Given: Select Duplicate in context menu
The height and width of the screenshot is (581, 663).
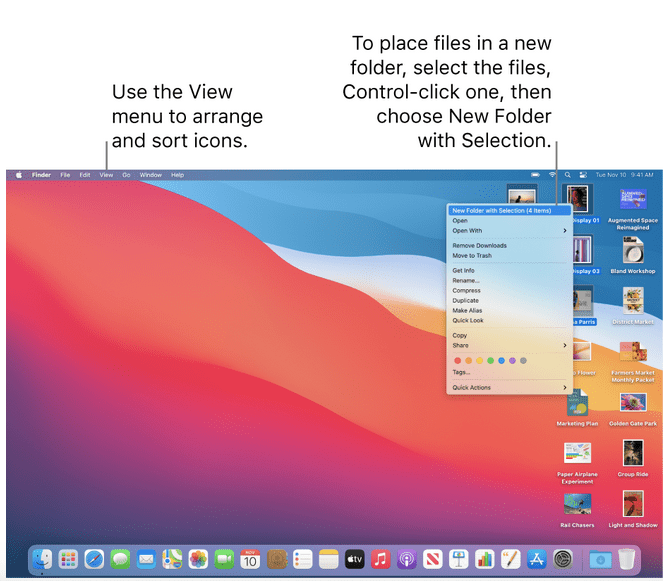Looking at the screenshot, I should click(x=510, y=300).
